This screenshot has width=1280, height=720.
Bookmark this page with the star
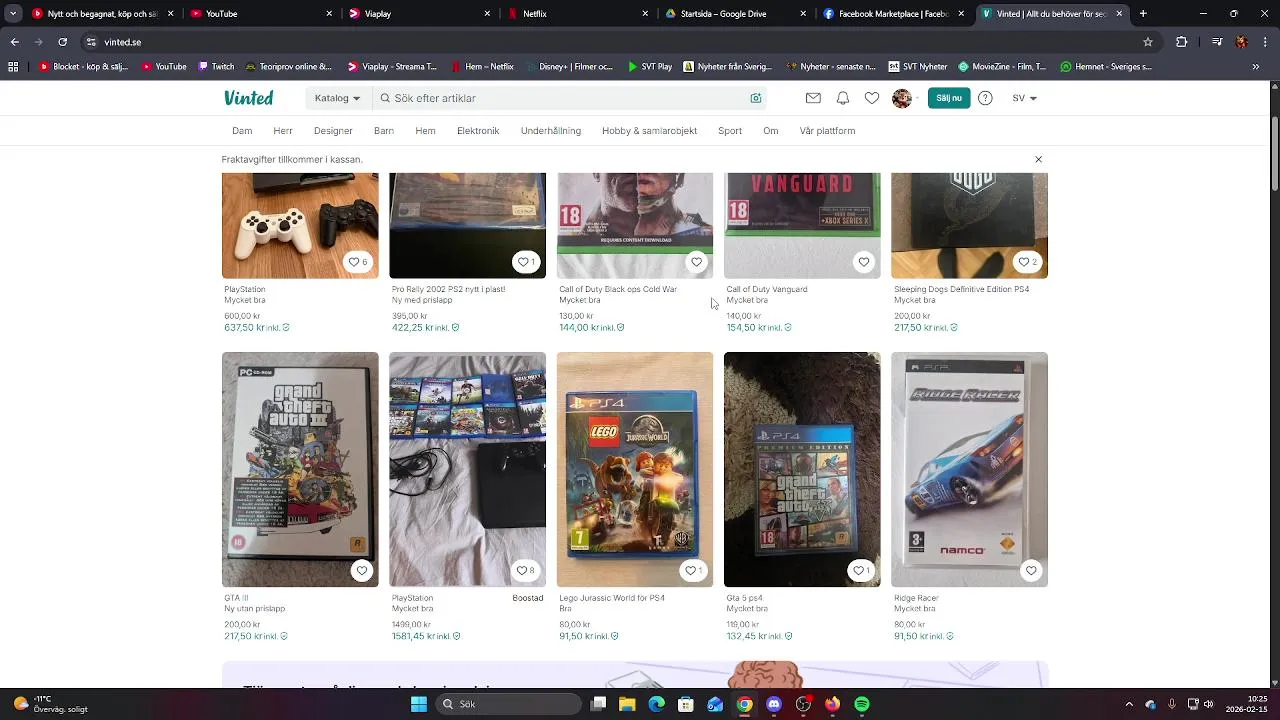click(1148, 42)
